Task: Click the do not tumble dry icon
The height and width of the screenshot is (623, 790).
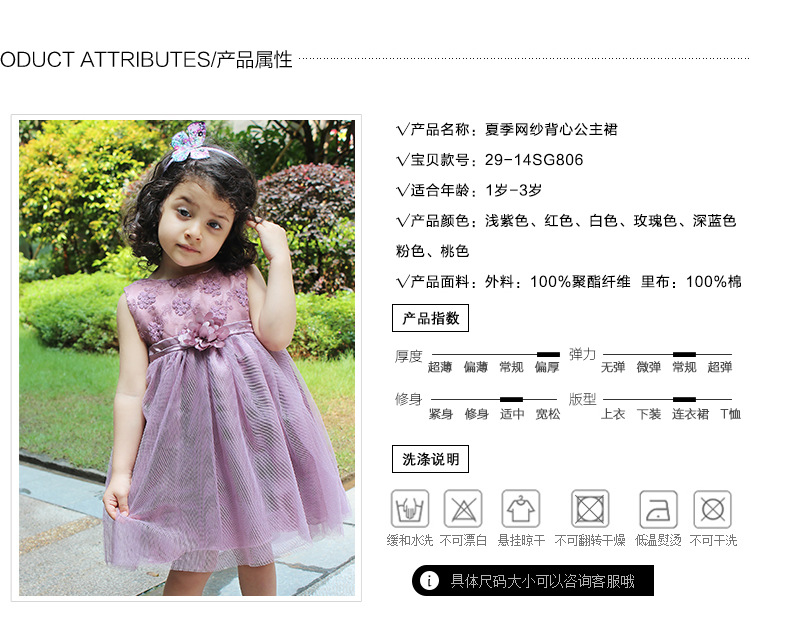Action: 590,509
